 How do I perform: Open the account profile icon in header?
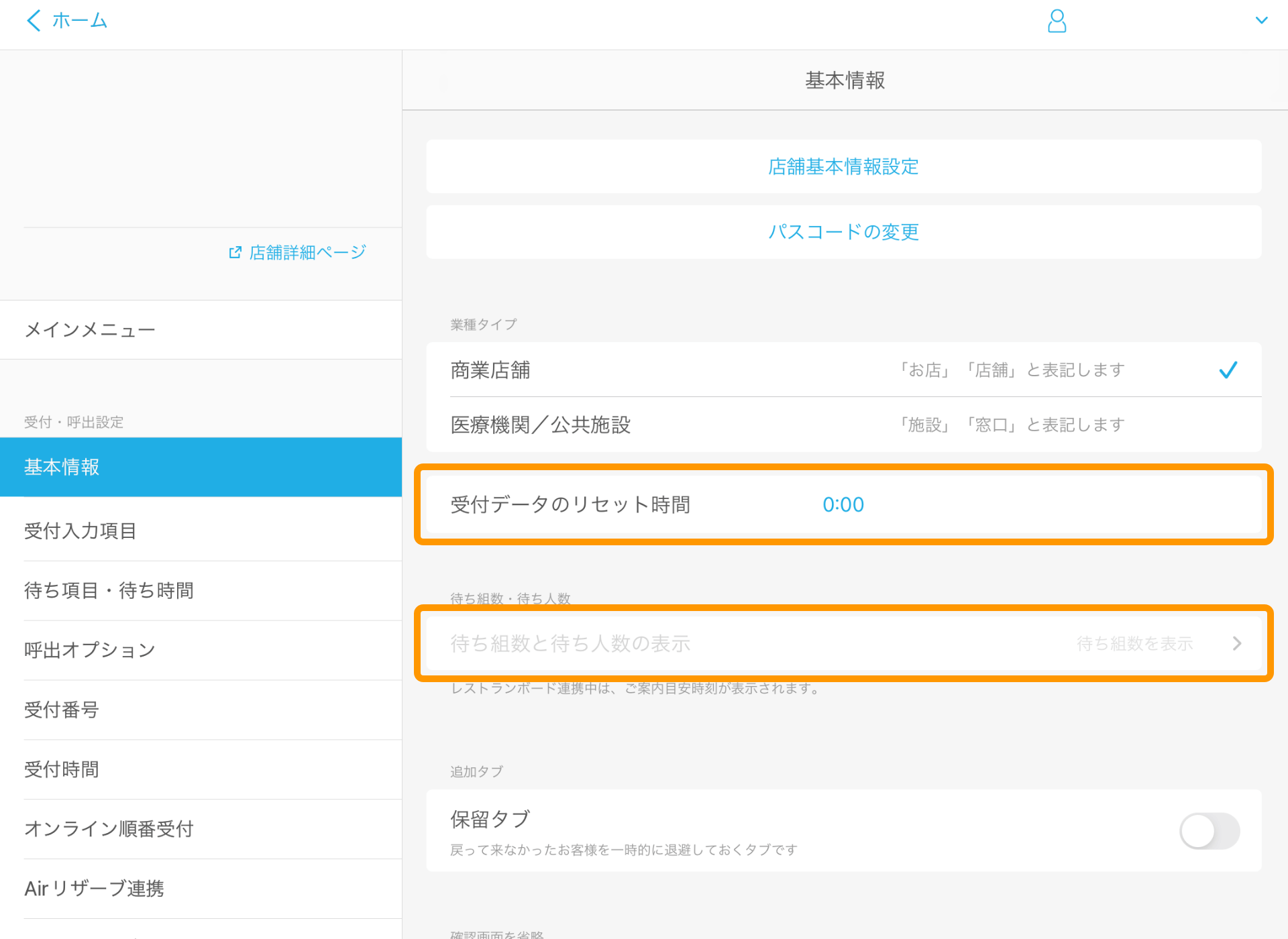coord(1057,21)
